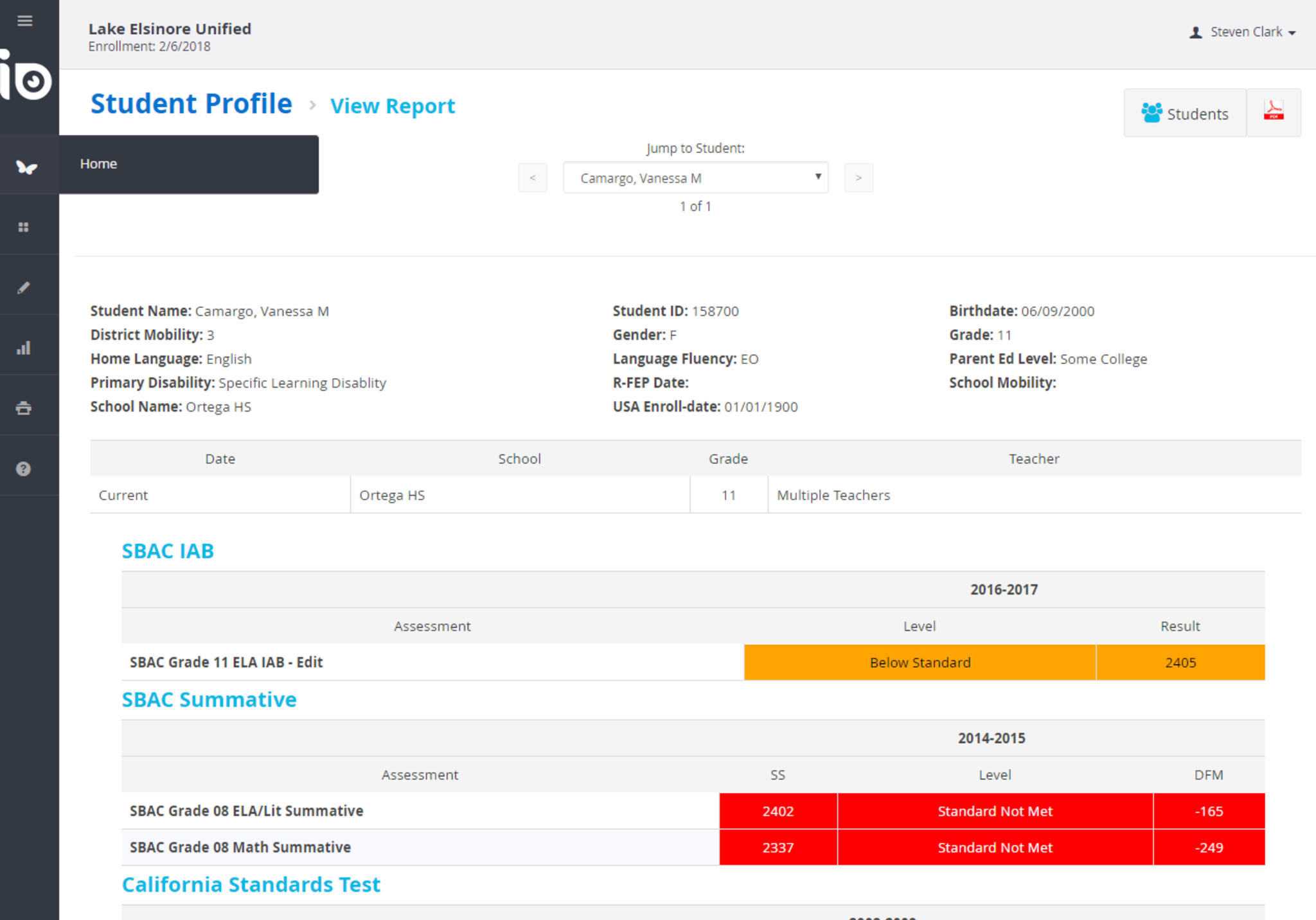The height and width of the screenshot is (920, 1316).
Task: Go to next student arrow
Action: point(858,177)
